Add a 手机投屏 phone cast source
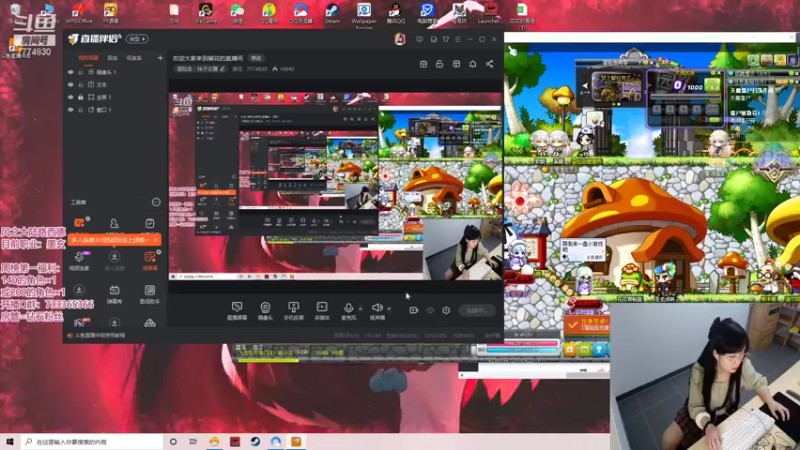 tap(293, 311)
